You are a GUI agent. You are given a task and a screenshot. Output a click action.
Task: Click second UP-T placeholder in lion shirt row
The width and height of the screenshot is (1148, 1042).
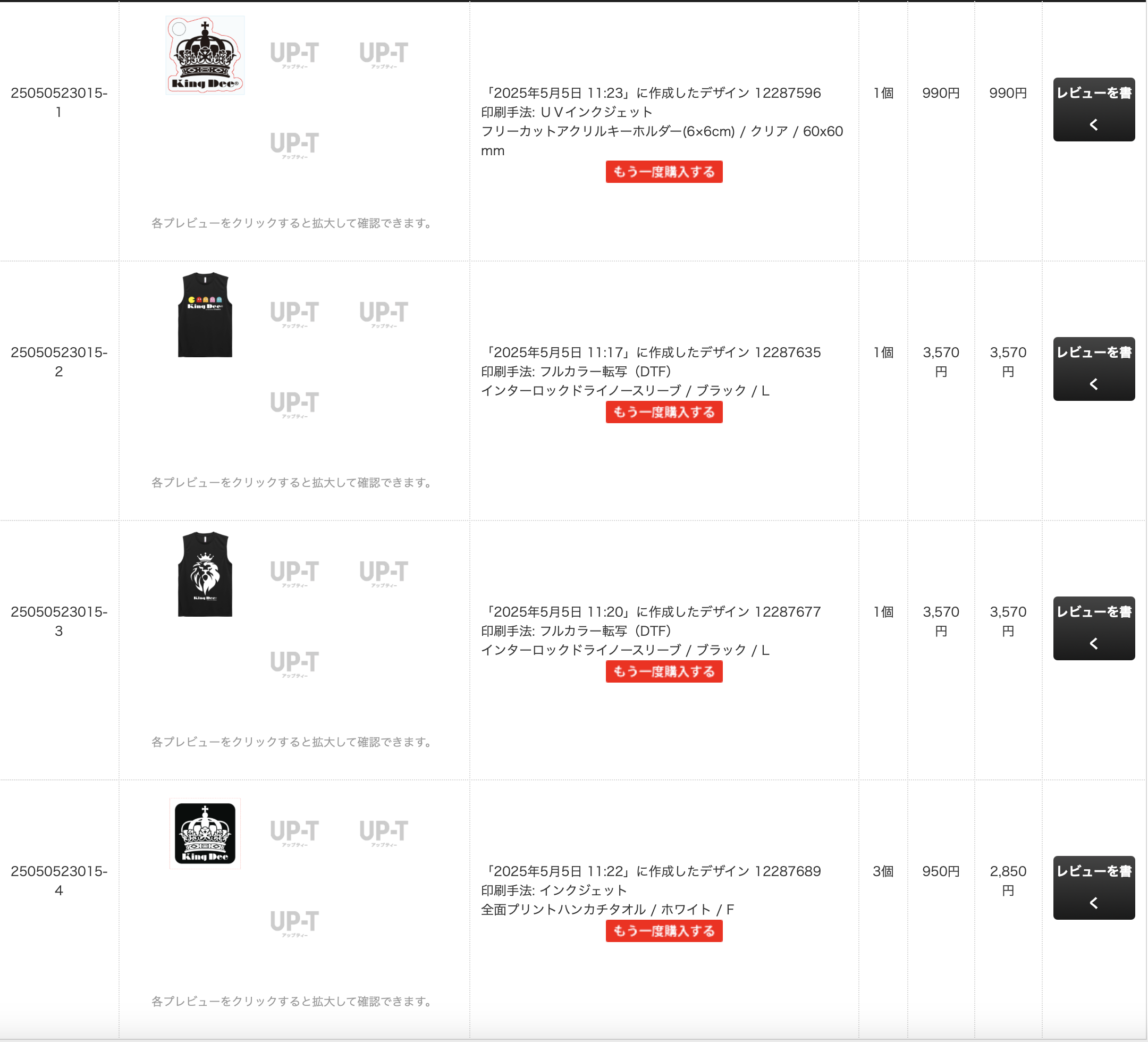(x=294, y=574)
